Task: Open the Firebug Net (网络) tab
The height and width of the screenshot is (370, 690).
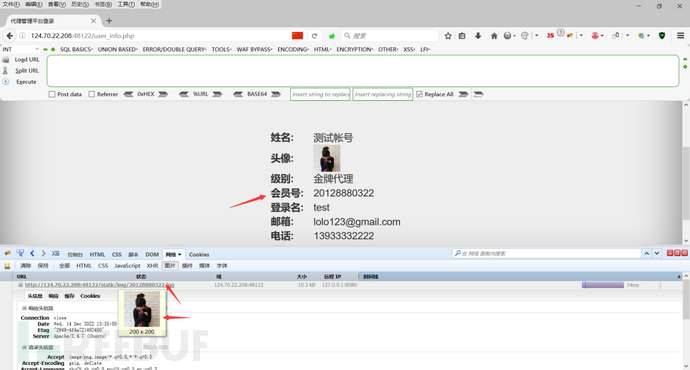Action: pos(173,254)
